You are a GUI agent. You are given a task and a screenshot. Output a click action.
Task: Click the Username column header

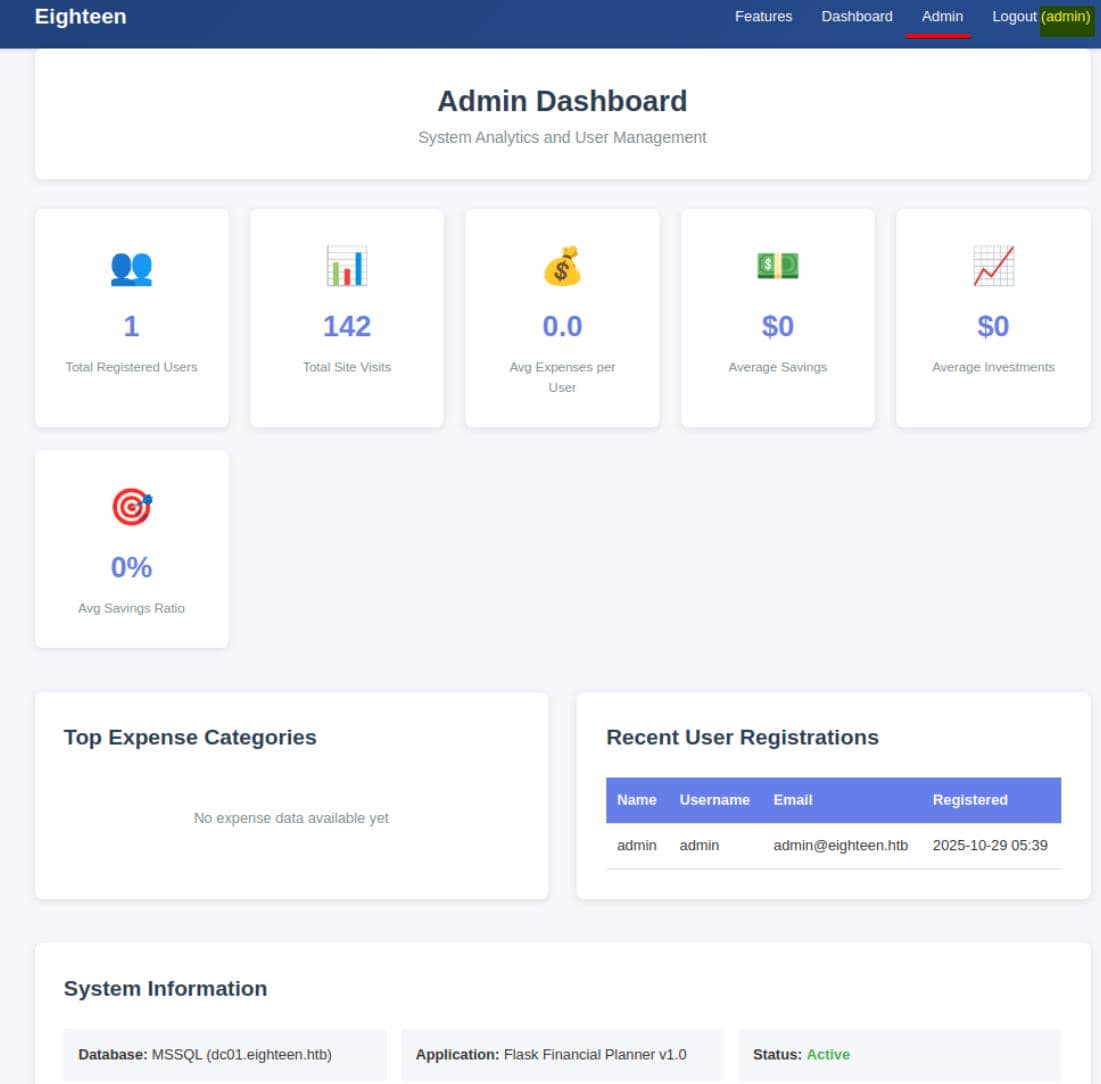714,800
